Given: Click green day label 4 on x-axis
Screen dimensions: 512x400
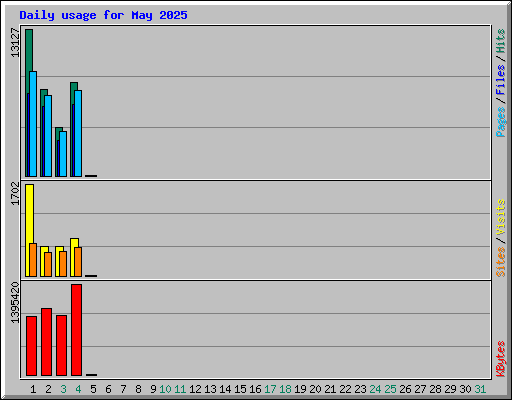Looking at the screenshot, I should tap(78, 389).
